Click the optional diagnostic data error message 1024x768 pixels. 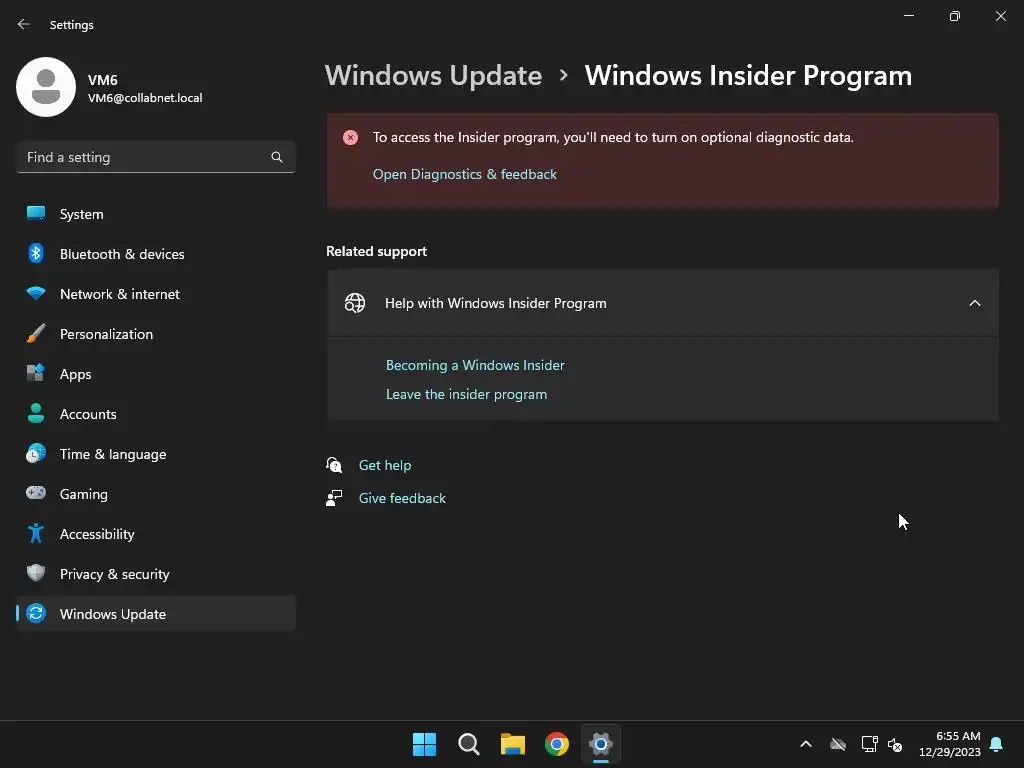613,138
